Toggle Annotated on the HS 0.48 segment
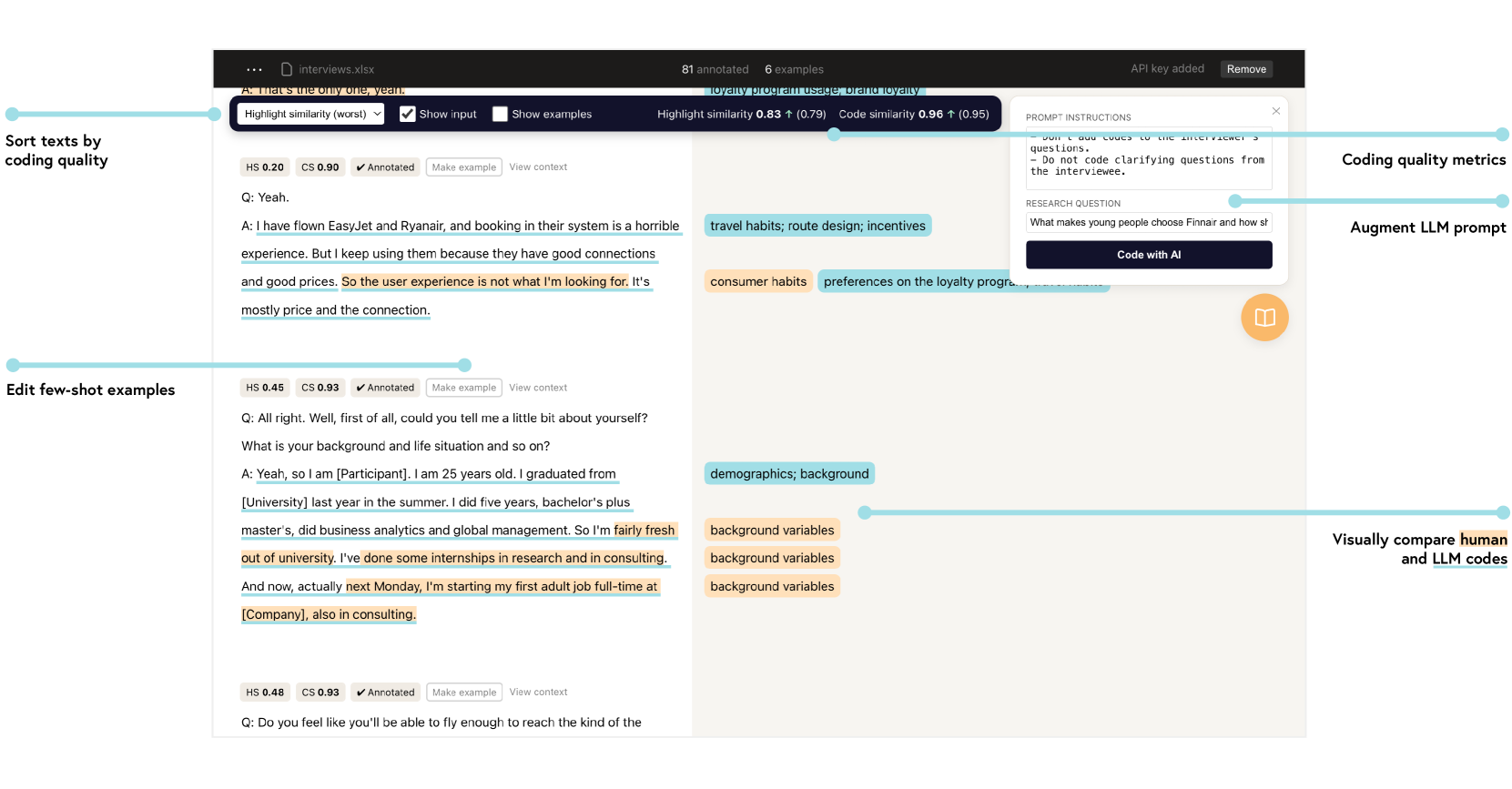 pos(385,693)
